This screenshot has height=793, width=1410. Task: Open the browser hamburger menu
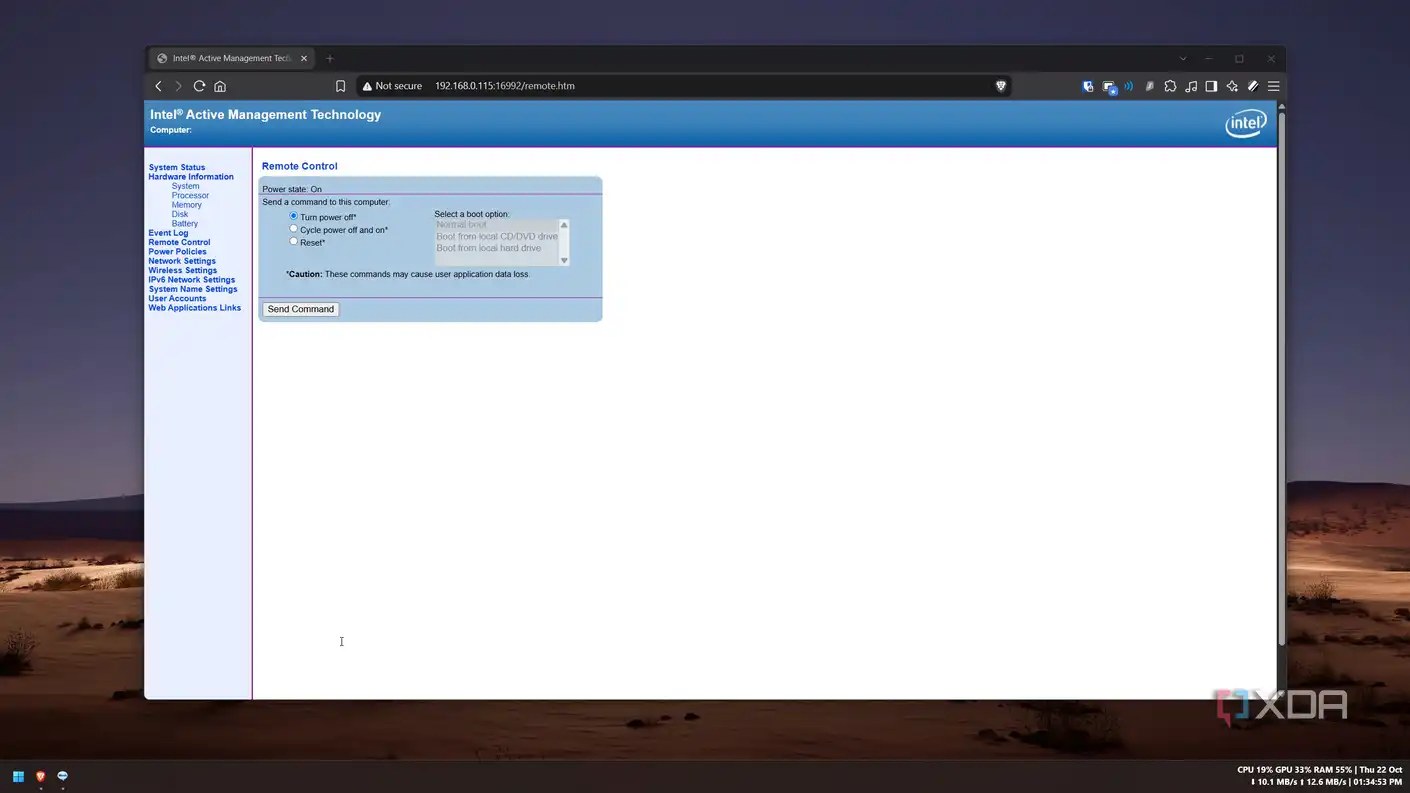[x=1273, y=86]
